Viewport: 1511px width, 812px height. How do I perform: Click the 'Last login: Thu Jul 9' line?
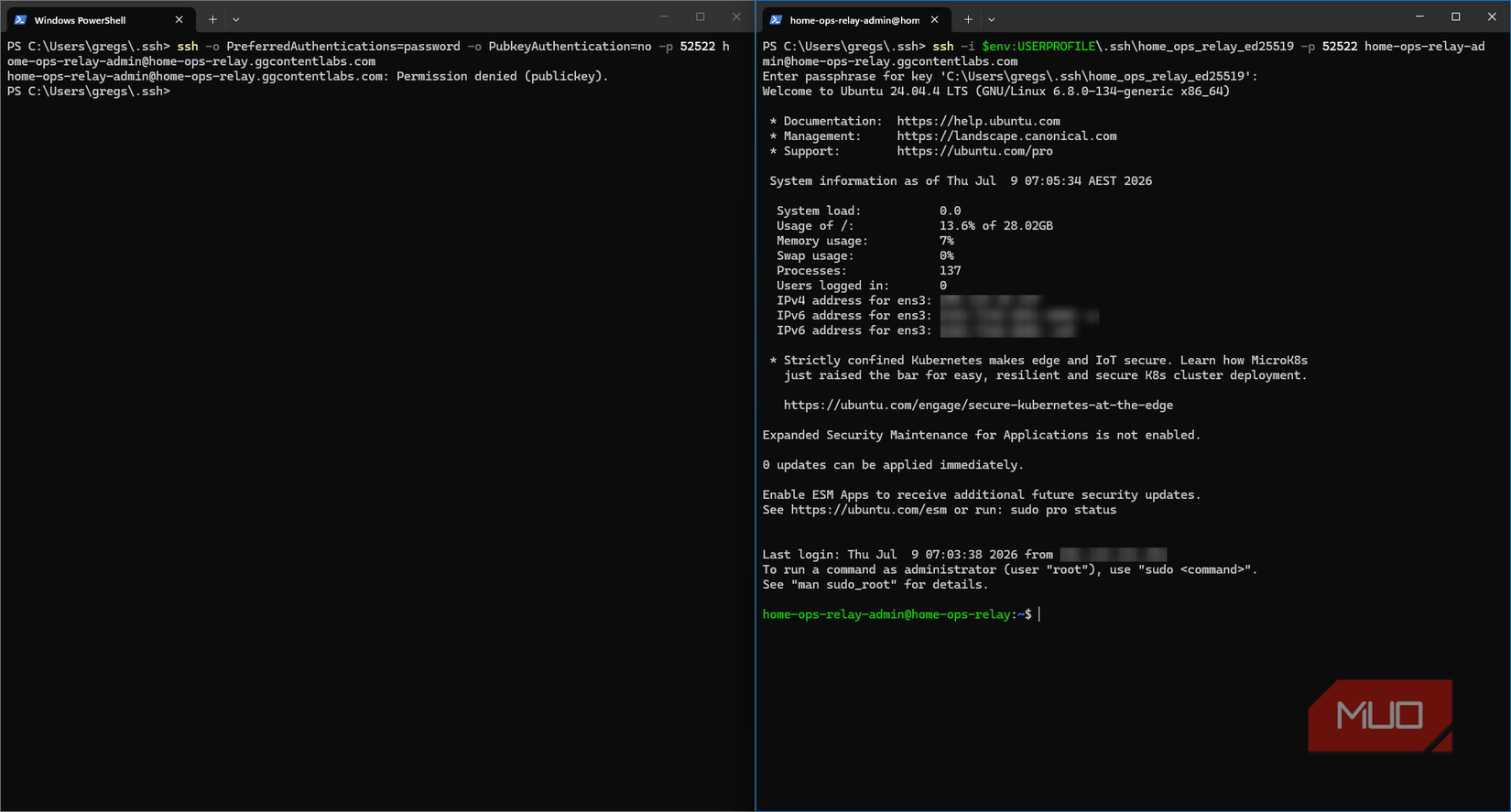(964, 555)
